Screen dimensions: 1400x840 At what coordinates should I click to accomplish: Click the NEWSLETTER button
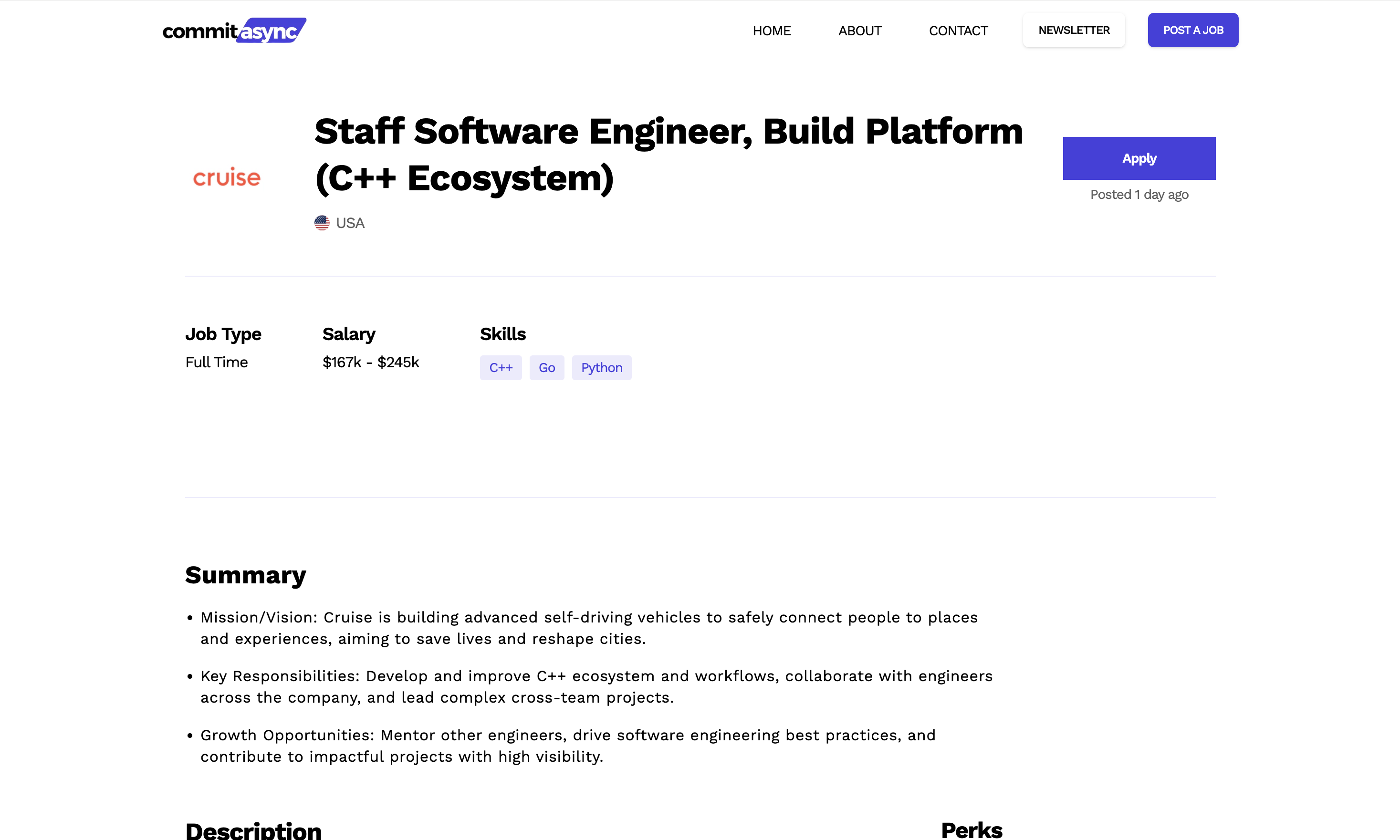pos(1073,30)
